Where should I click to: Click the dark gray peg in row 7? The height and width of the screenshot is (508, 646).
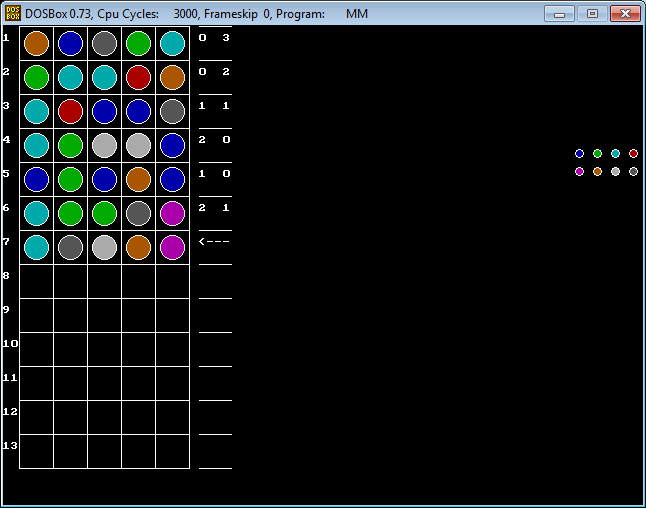click(x=70, y=247)
